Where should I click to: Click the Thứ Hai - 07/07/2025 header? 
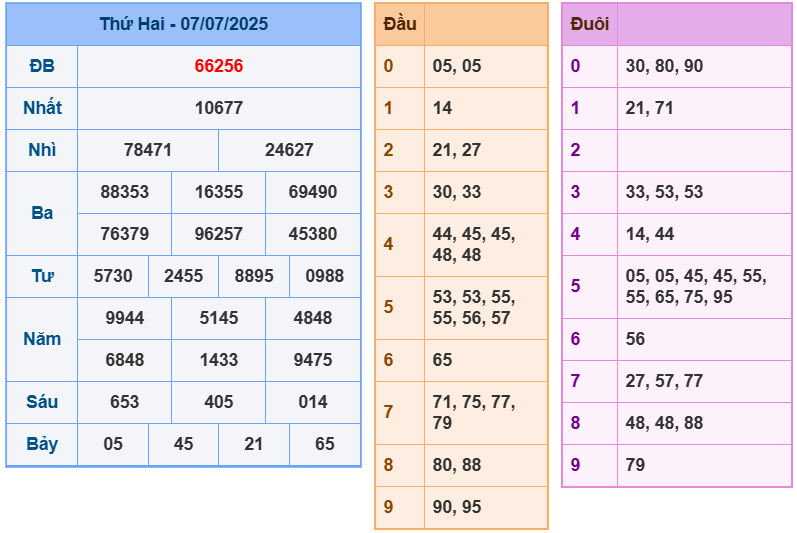pos(183,24)
